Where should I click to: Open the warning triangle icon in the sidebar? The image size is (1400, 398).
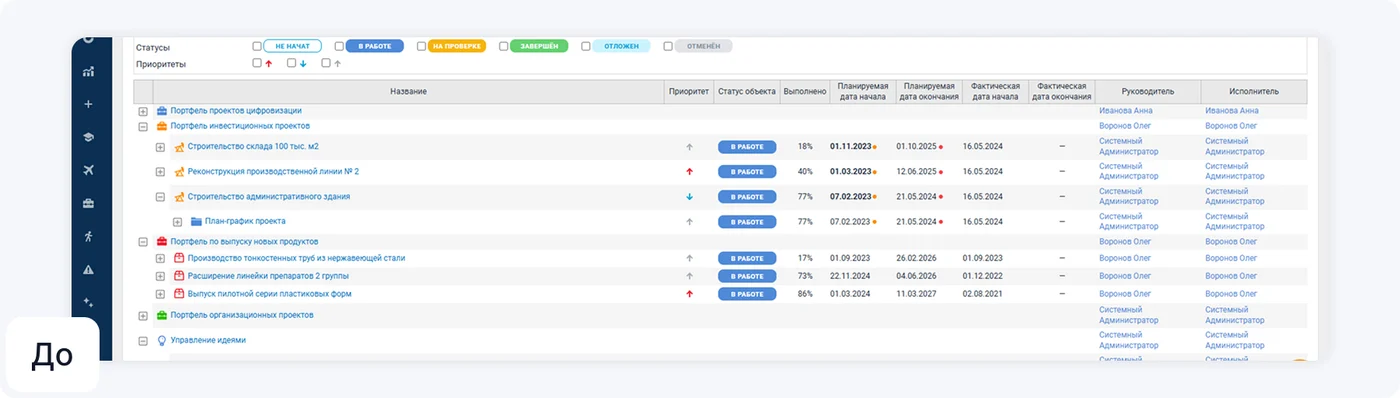(x=89, y=269)
